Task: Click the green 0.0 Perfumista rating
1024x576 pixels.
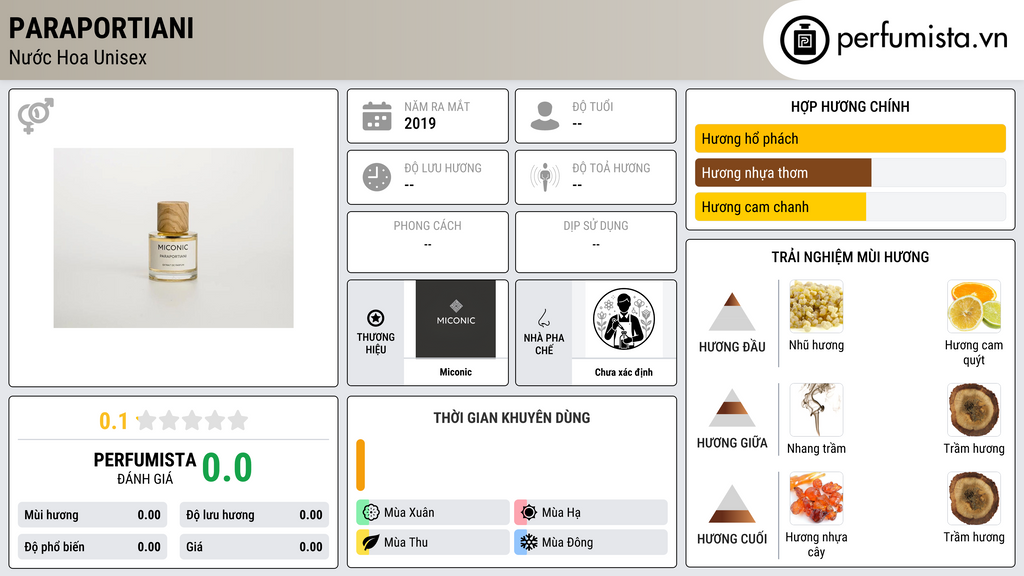Action: [x=227, y=468]
